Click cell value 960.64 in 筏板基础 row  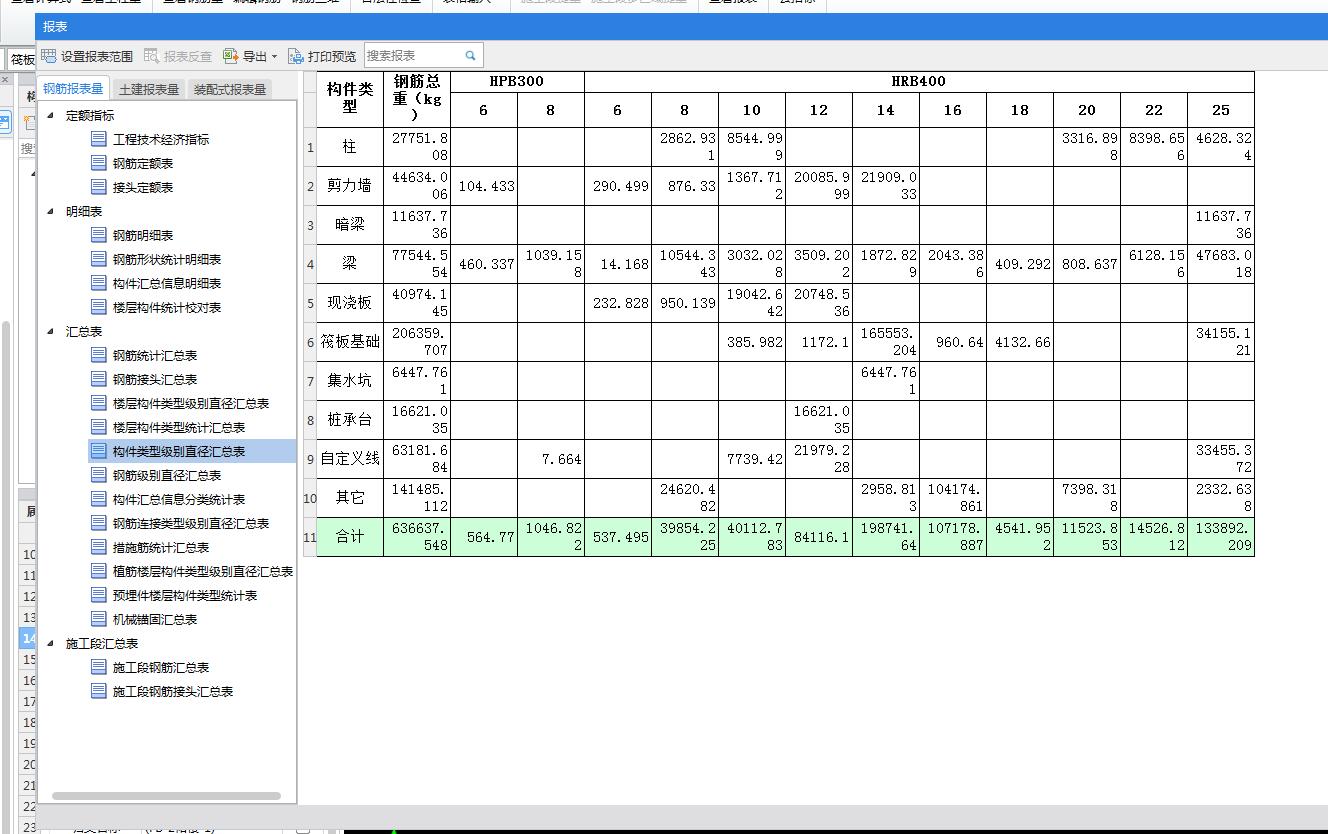click(x=953, y=342)
